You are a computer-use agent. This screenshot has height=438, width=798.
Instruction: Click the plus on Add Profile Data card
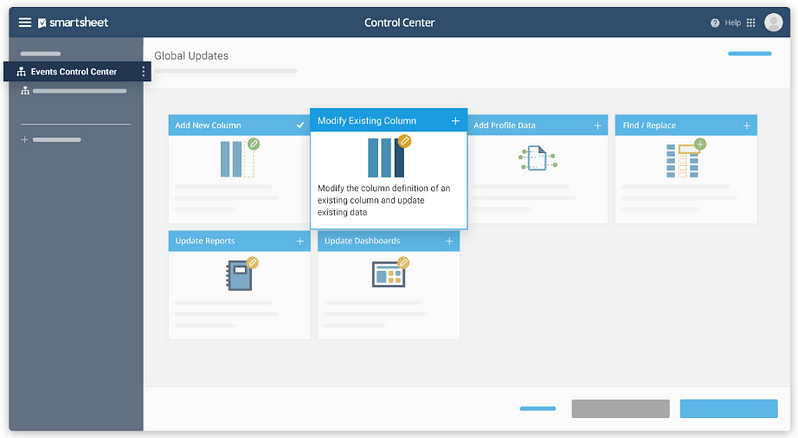tap(597, 125)
